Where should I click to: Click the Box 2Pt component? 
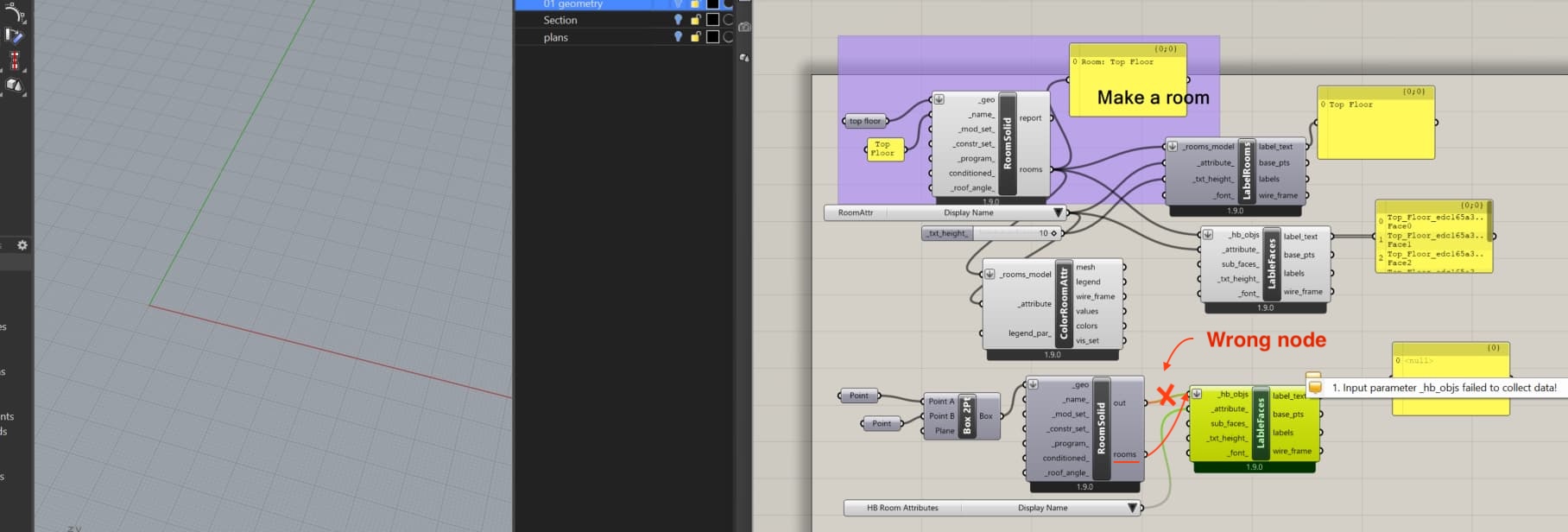click(966, 415)
